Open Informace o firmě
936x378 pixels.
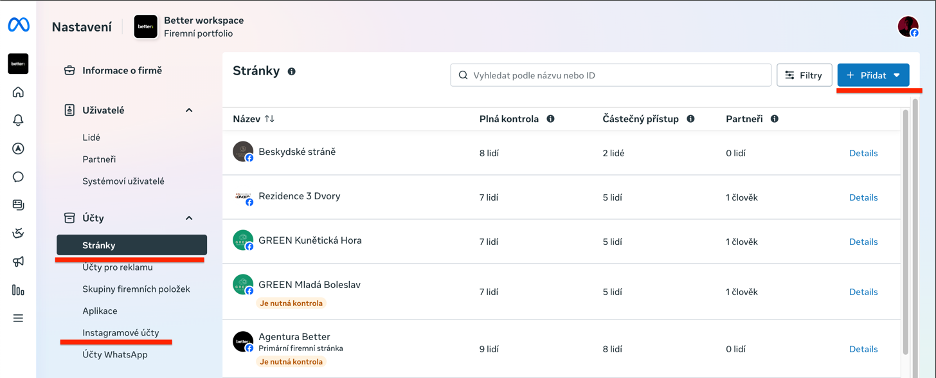pos(122,70)
